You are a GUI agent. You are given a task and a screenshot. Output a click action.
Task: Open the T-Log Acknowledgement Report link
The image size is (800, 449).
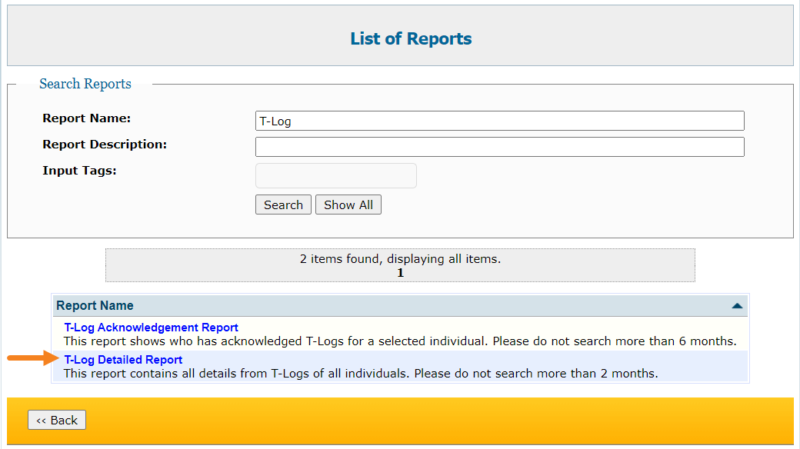click(x=150, y=327)
